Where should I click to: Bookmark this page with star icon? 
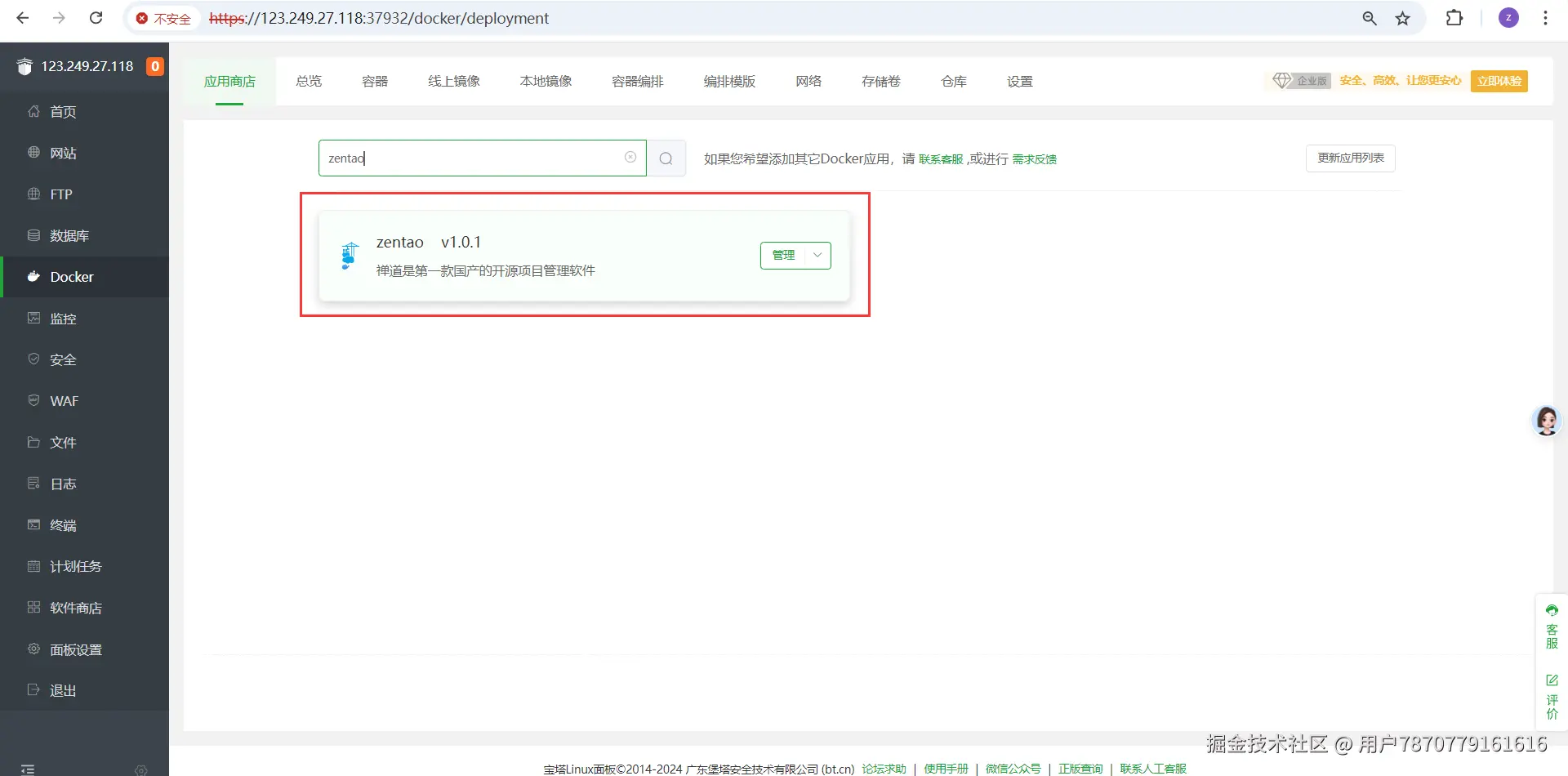(x=1403, y=18)
